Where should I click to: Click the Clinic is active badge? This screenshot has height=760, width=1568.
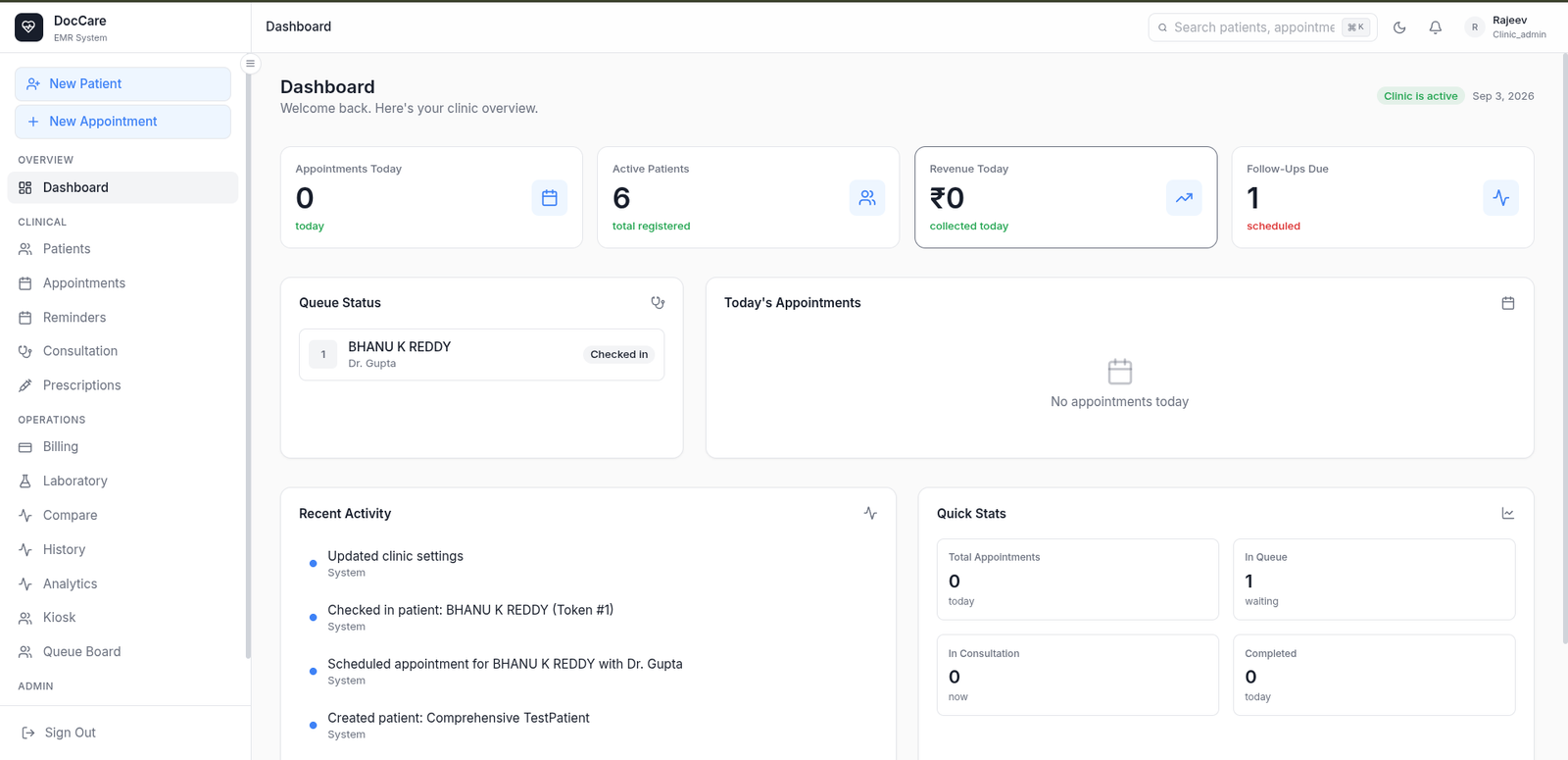(x=1420, y=96)
